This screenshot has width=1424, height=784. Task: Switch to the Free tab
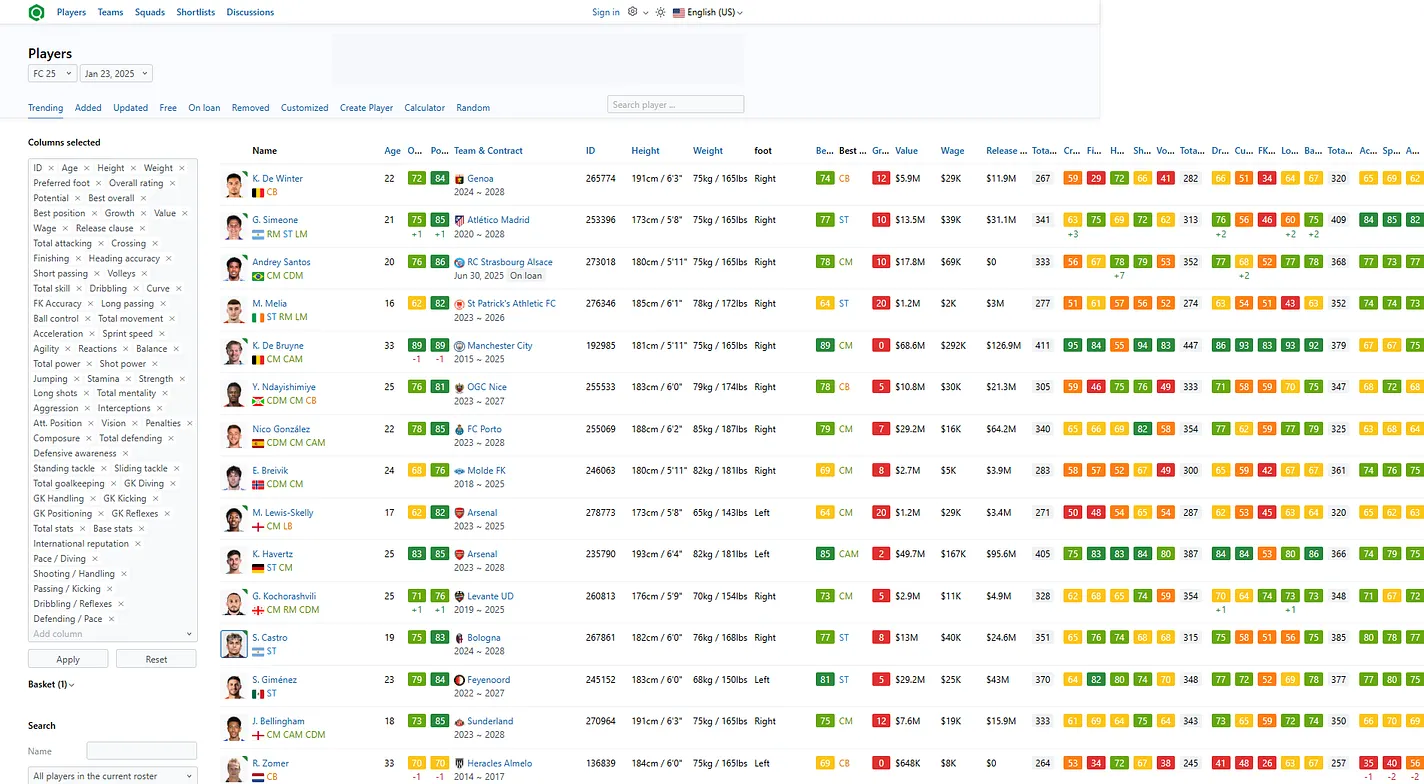[168, 108]
